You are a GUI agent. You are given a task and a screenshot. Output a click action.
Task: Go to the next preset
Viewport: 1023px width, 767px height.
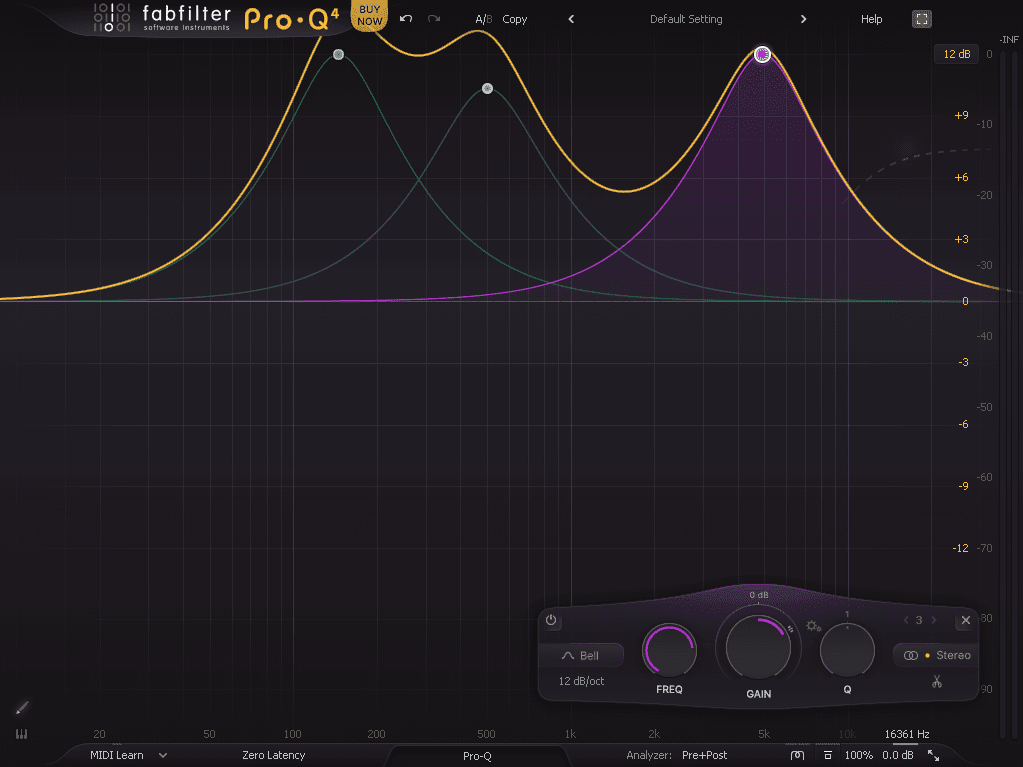tap(803, 19)
